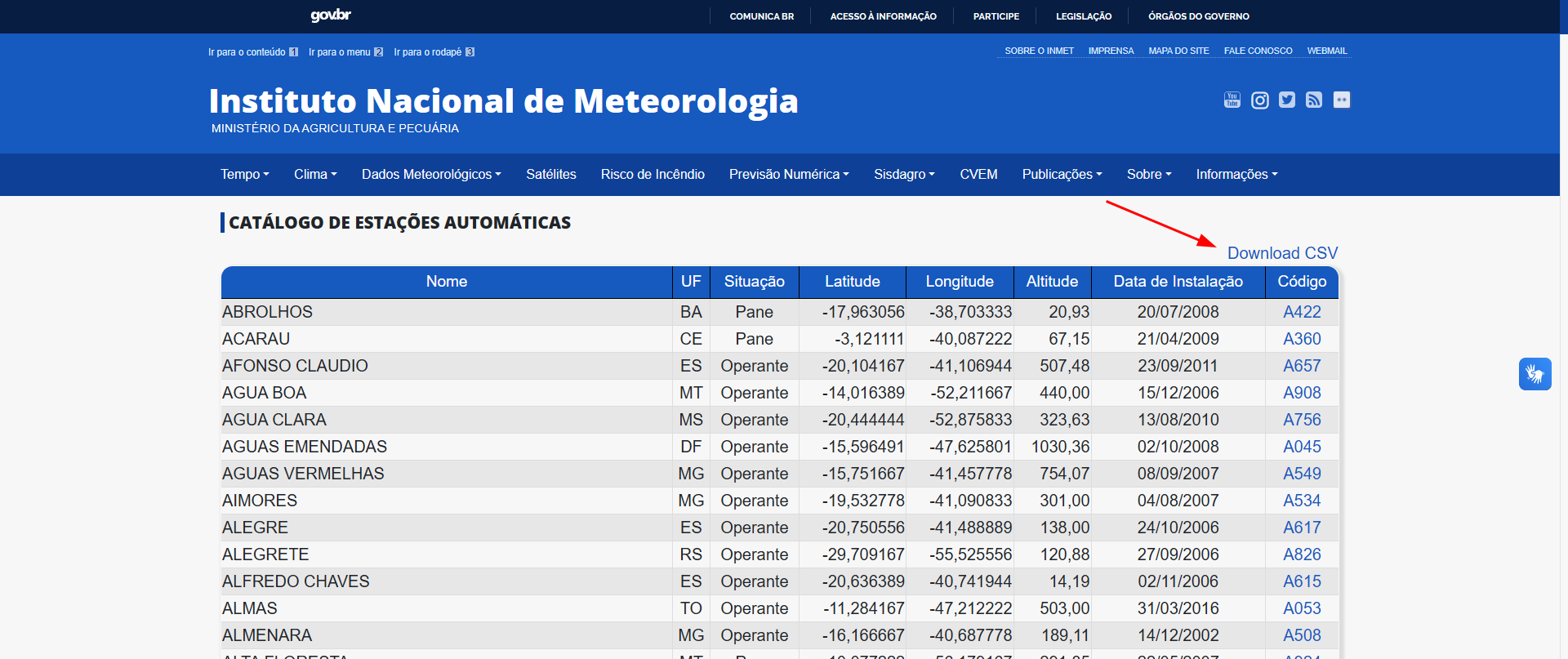Expand the Dados Meteorológicos menu
This screenshot has width=1568, height=659.
pos(431,174)
